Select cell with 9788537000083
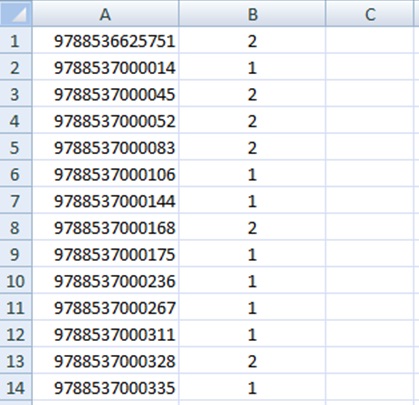Screen dimensions: 419x405 (x=106, y=147)
